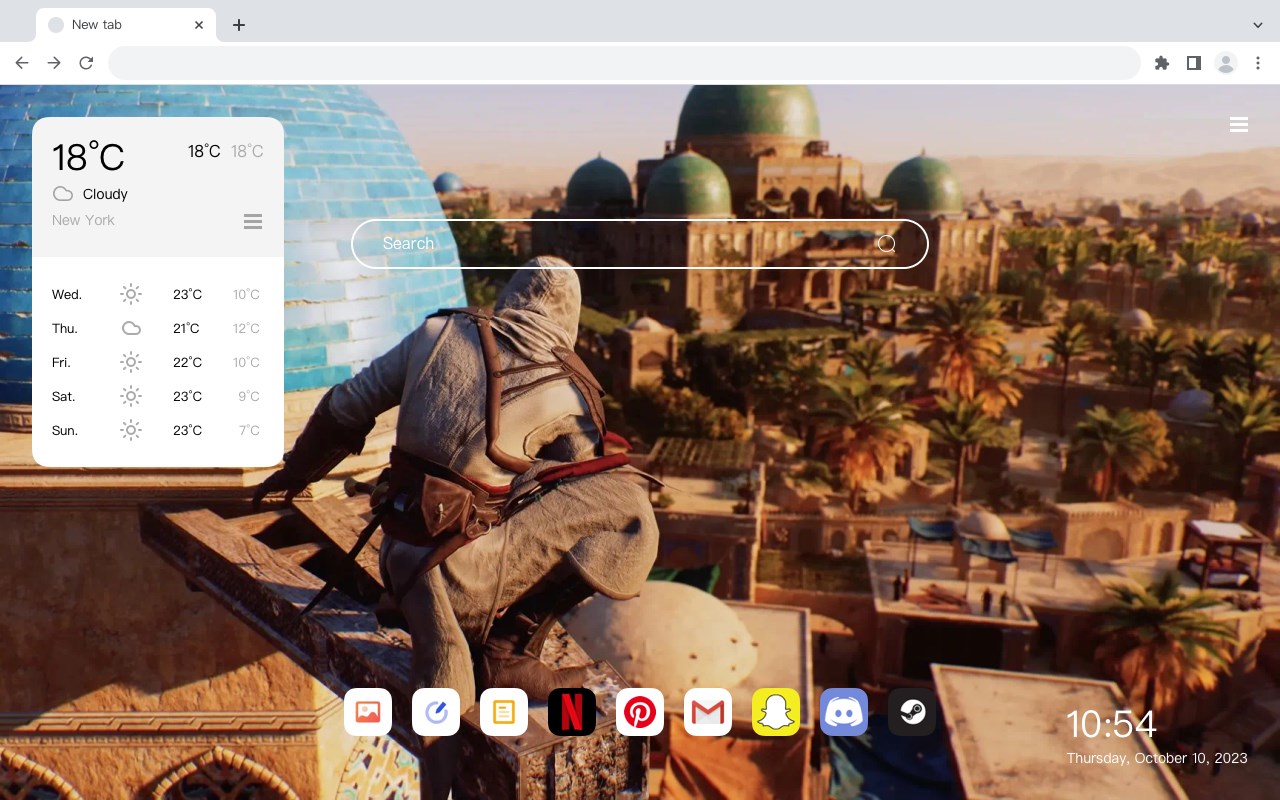This screenshot has width=1280, height=800.
Task: Select the Fri. forecast row
Action: tap(157, 362)
